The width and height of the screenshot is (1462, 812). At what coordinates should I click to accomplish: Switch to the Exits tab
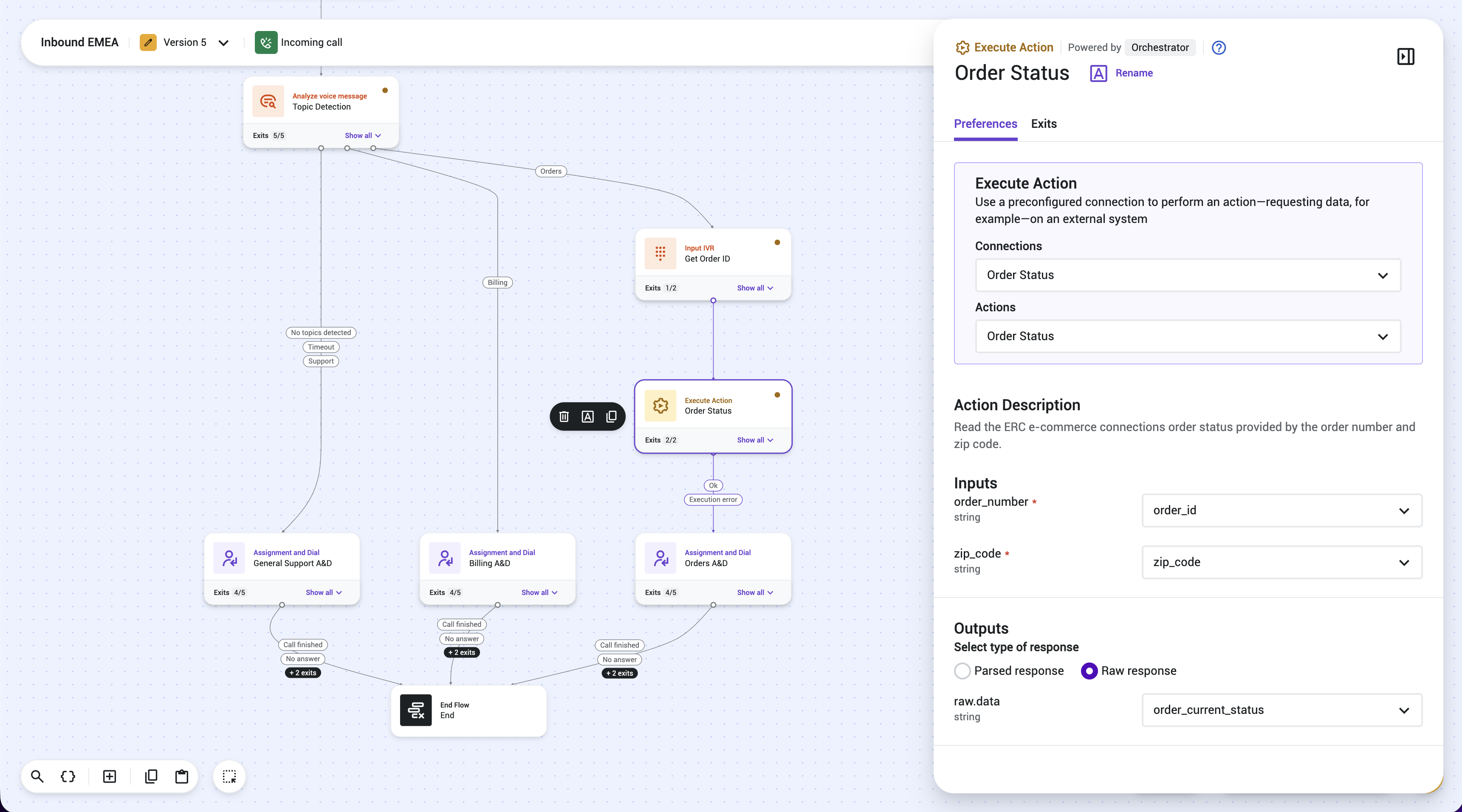click(1044, 124)
